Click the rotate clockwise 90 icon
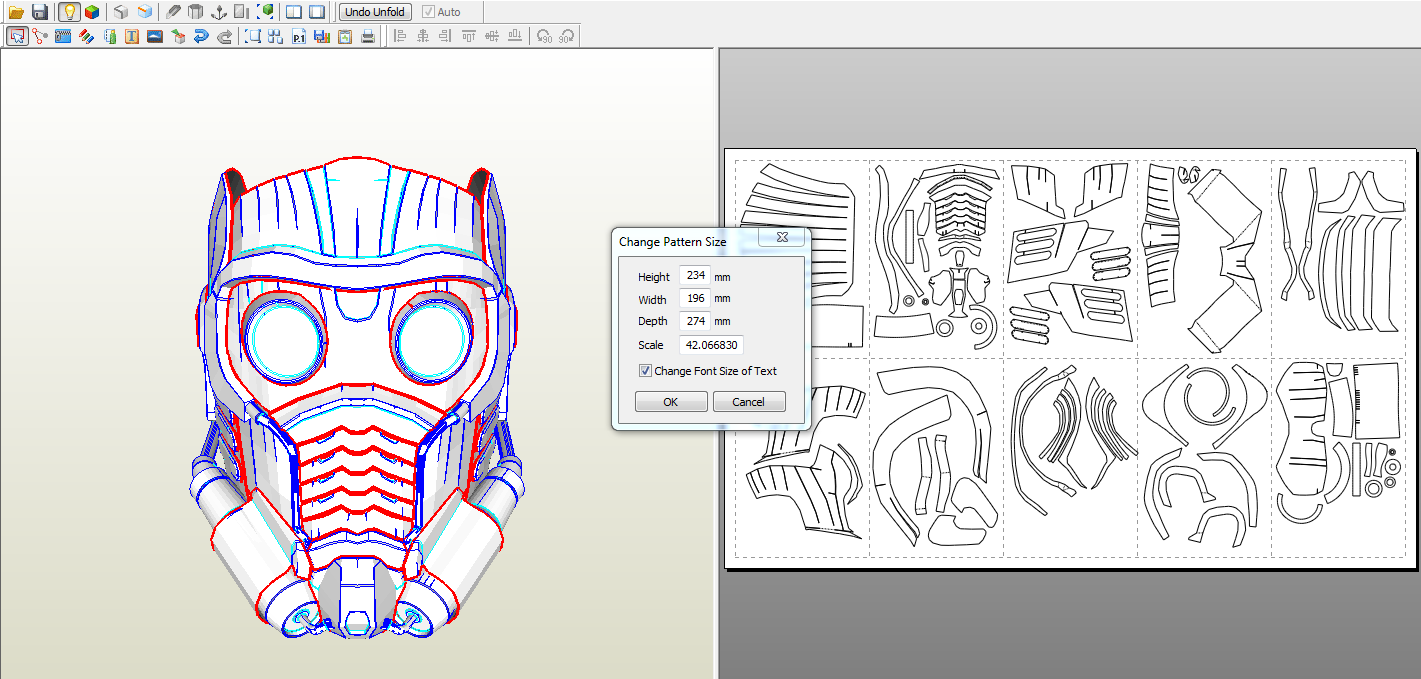The height and width of the screenshot is (679, 1421). (566, 37)
